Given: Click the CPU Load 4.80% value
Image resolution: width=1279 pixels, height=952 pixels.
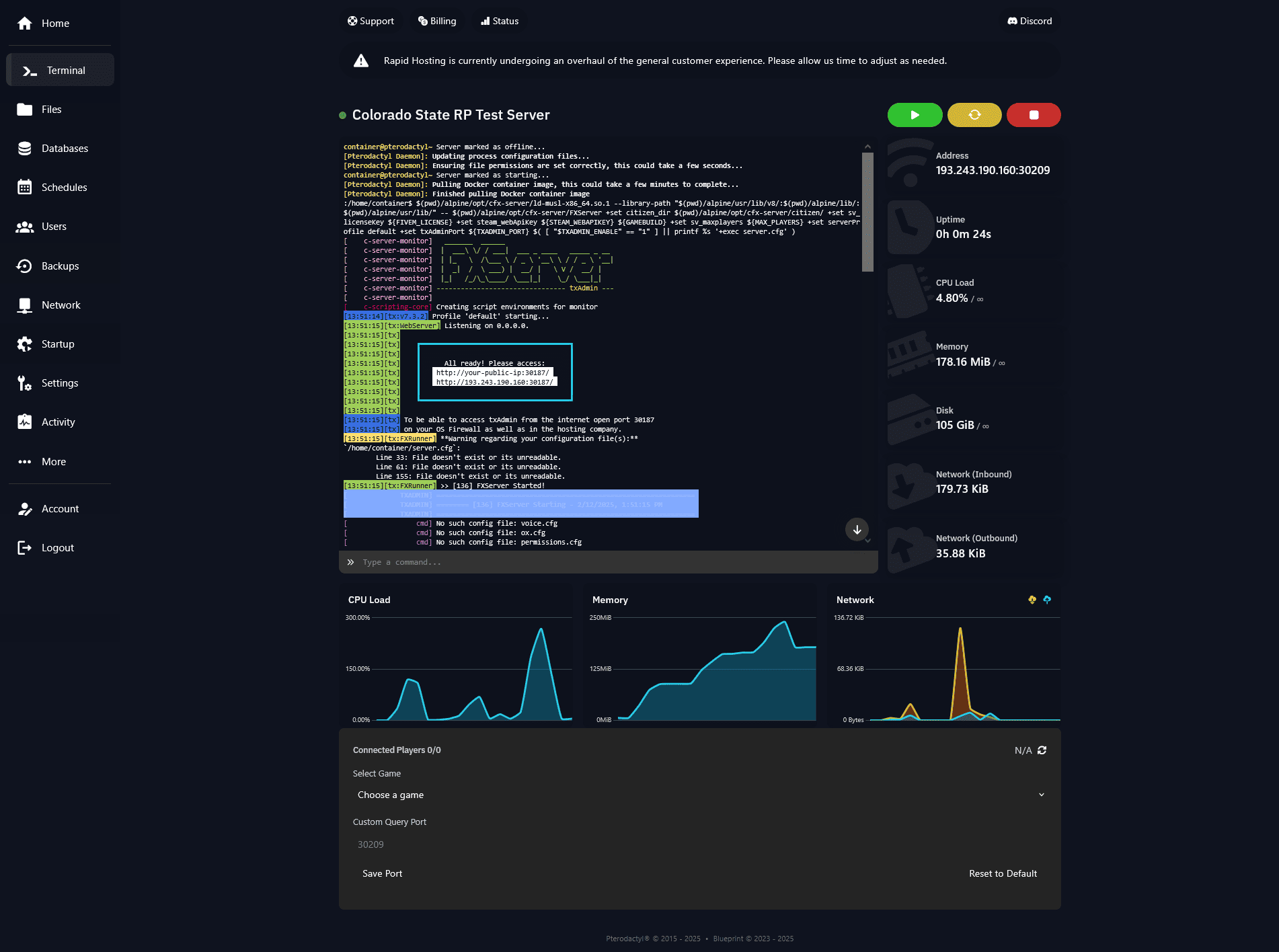Looking at the screenshot, I should (952, 299).
